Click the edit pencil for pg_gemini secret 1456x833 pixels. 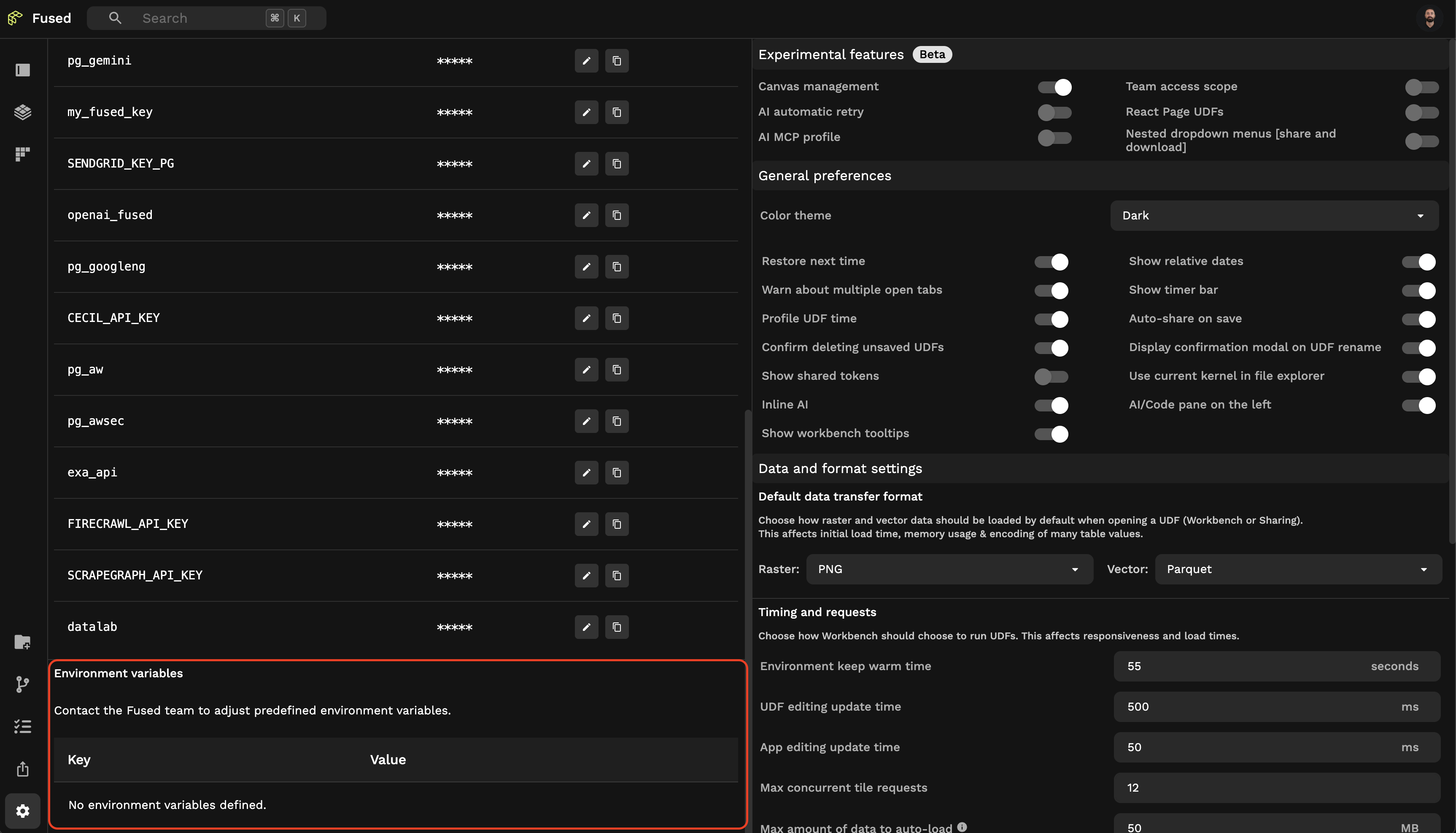pyautogui.click(x=586, y=61)
